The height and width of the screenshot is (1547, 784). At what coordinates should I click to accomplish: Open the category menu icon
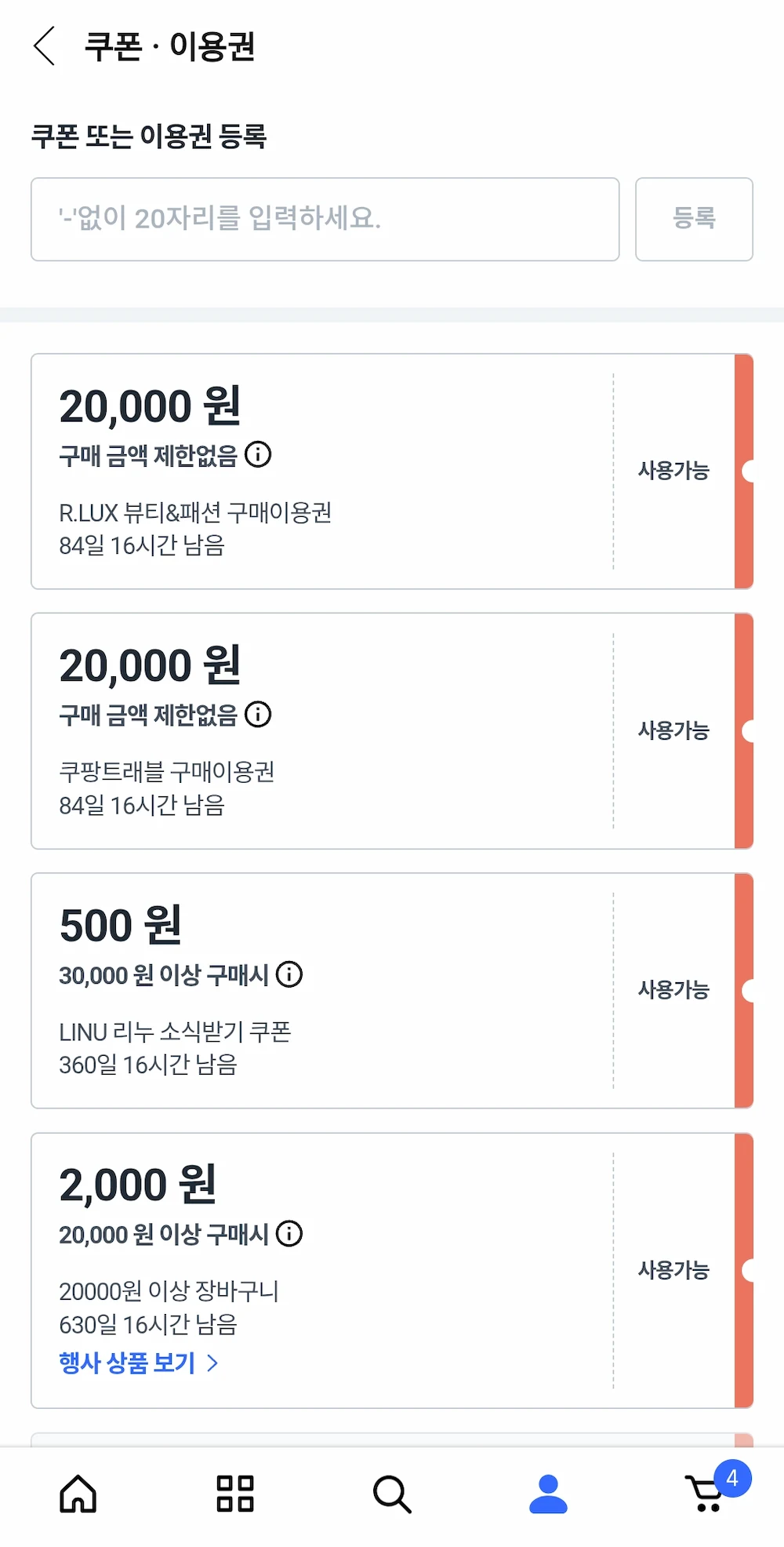233,1494
